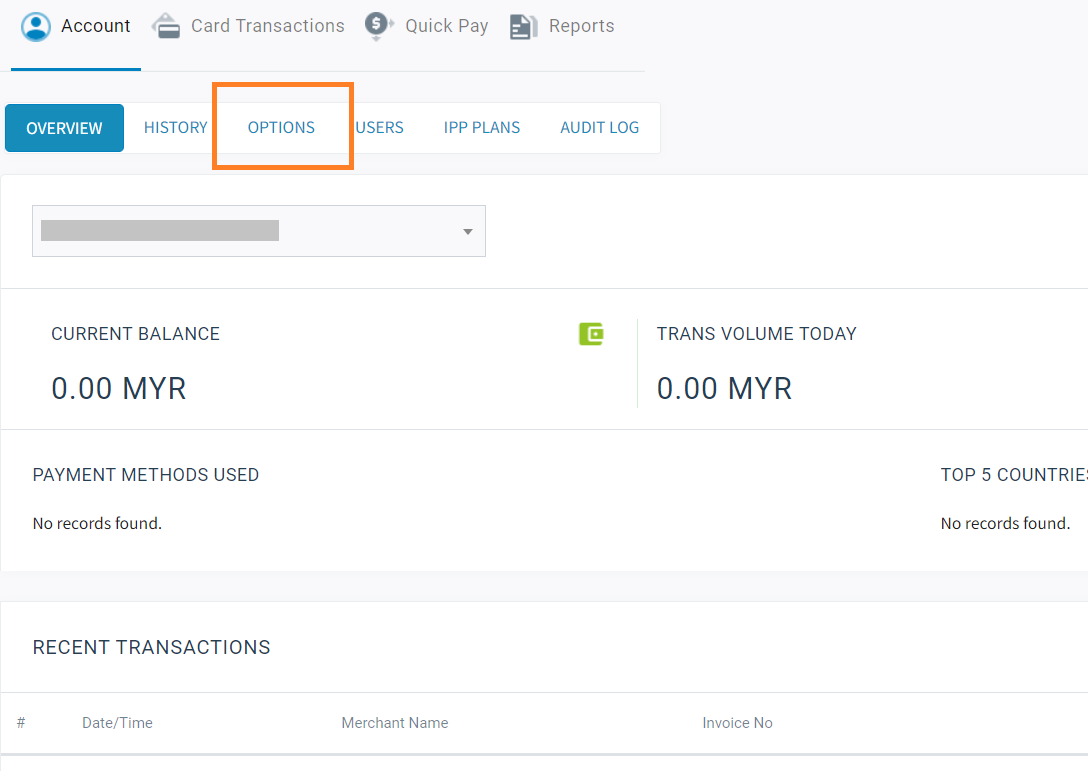Open the Card Transactions navigation tab
This screenshot has height=774, width=1088.
[249, 26]
